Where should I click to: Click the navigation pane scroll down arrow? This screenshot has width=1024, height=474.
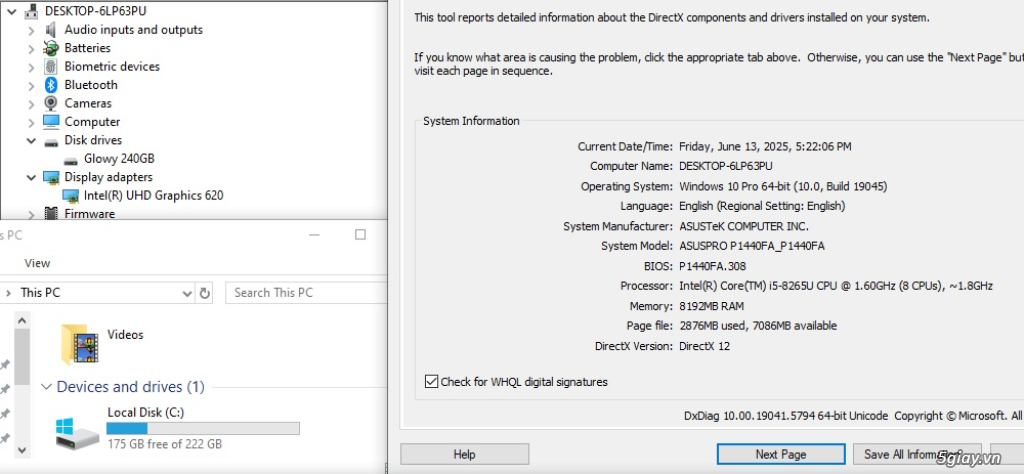[x=22, y=449]
